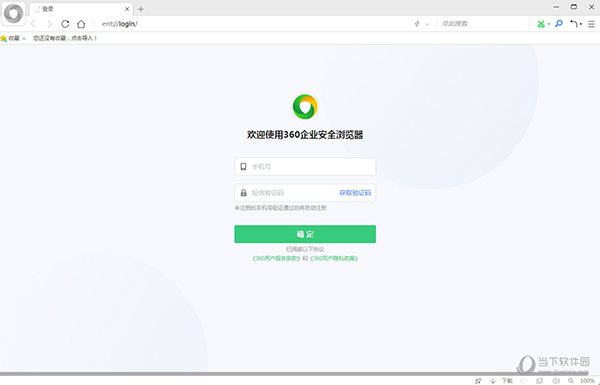Click the phone icon in 手机号 field

click(243, 166)
